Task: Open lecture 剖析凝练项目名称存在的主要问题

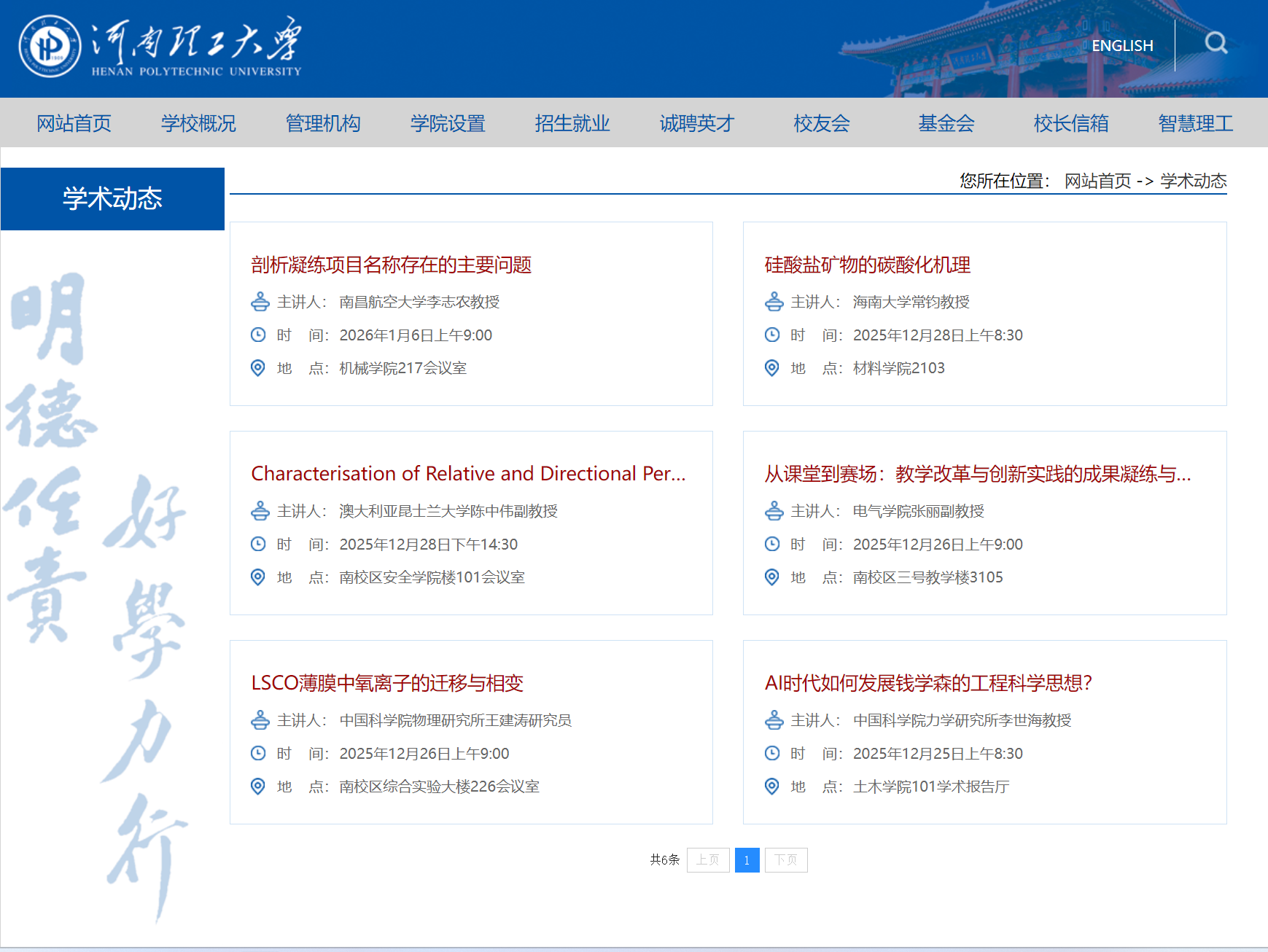Action: [x=391, y=265]
